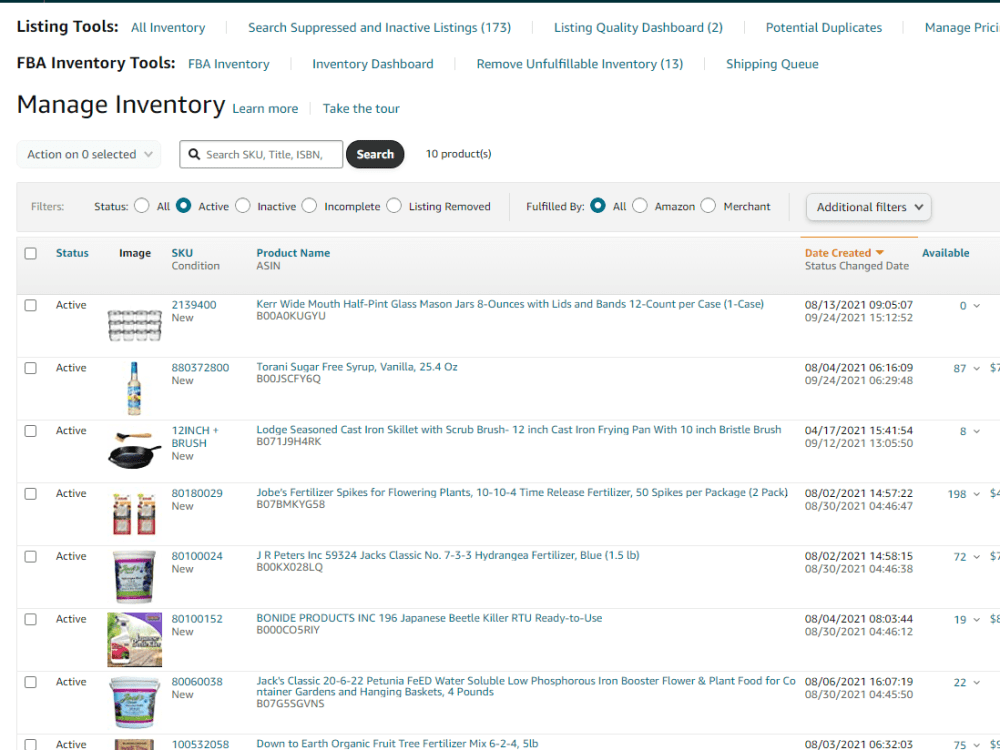Check the box for SKU 80180029

click(x=31, y=494)
